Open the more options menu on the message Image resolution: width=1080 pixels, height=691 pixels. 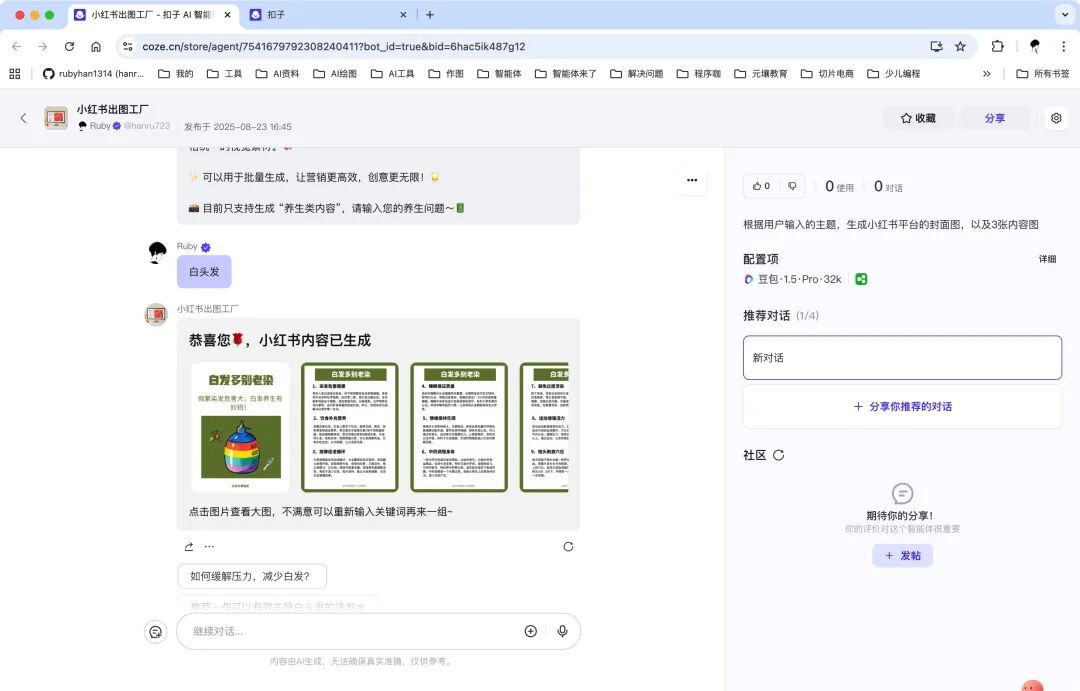pos(692,181)
